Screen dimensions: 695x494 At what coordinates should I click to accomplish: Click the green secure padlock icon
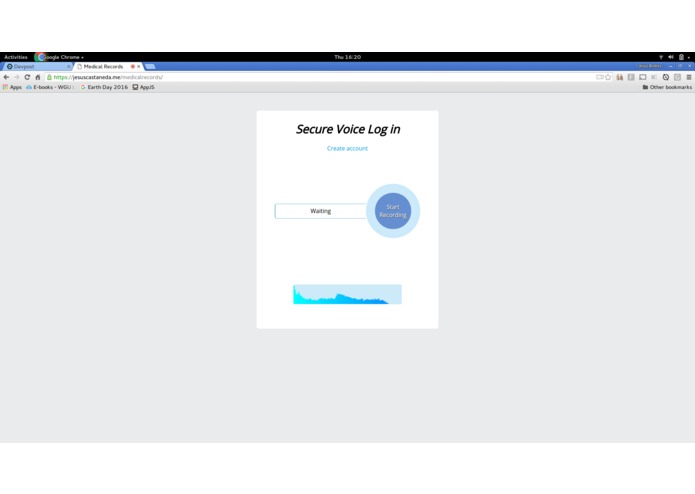click(x=50, y=77)
